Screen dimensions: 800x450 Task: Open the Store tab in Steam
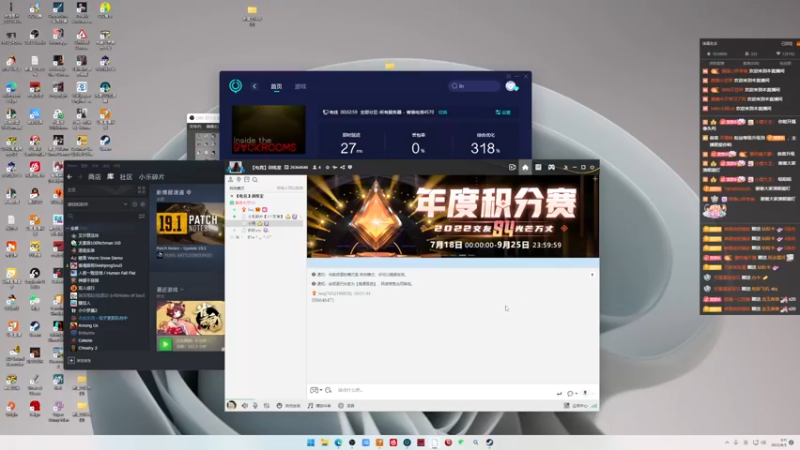point(94,177)
